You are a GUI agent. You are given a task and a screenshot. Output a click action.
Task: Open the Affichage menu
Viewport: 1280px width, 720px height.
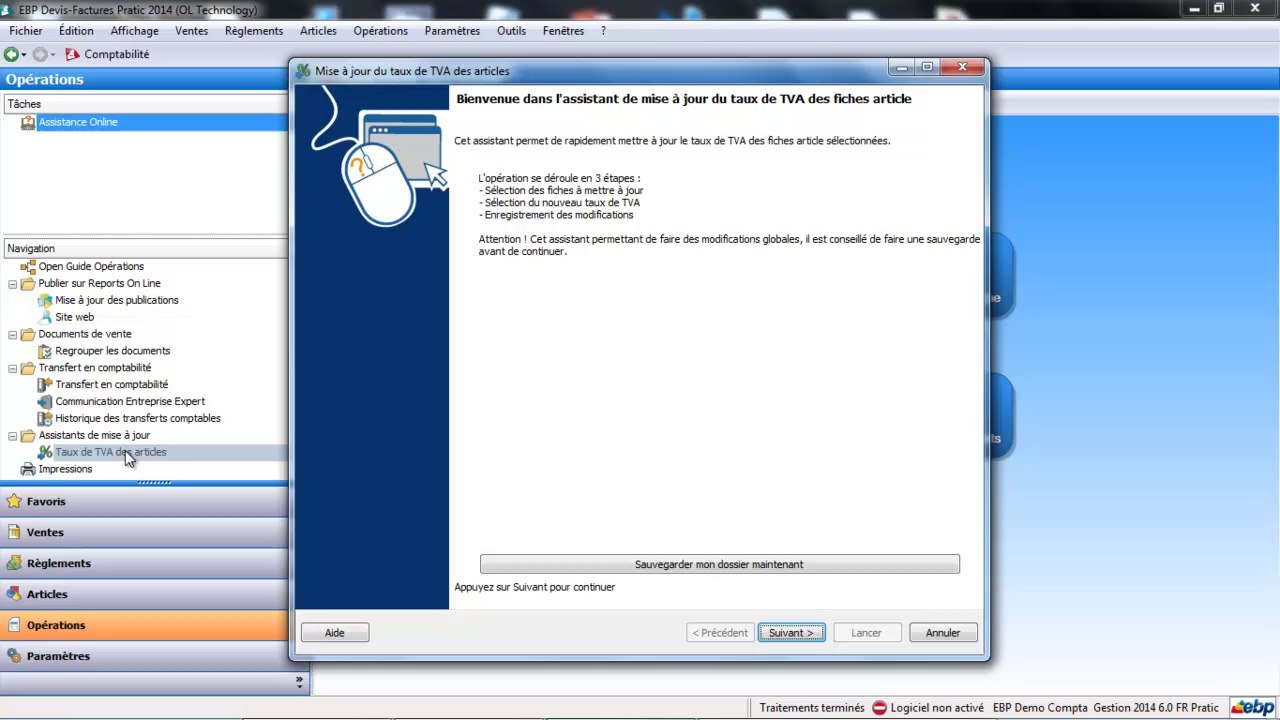tap(134, 31)
